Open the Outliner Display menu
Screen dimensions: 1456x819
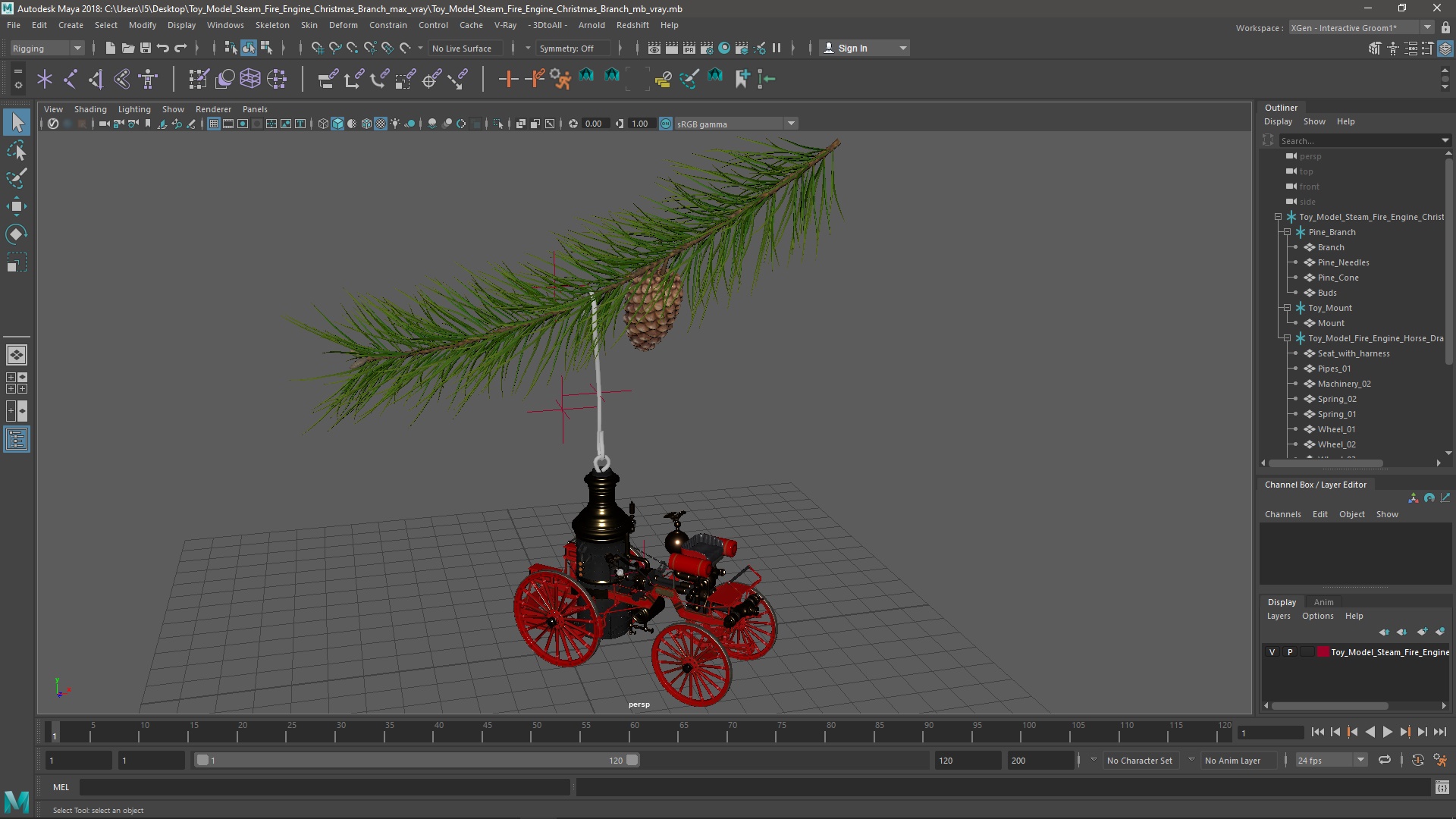tap(1278, 121)
